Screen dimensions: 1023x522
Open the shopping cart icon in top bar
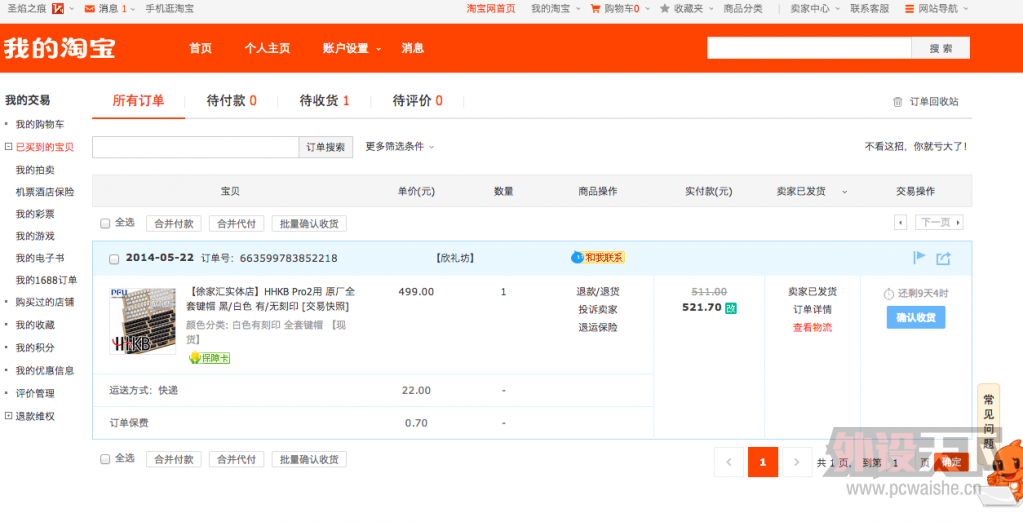pyautogui.click(x=595, y=9)
